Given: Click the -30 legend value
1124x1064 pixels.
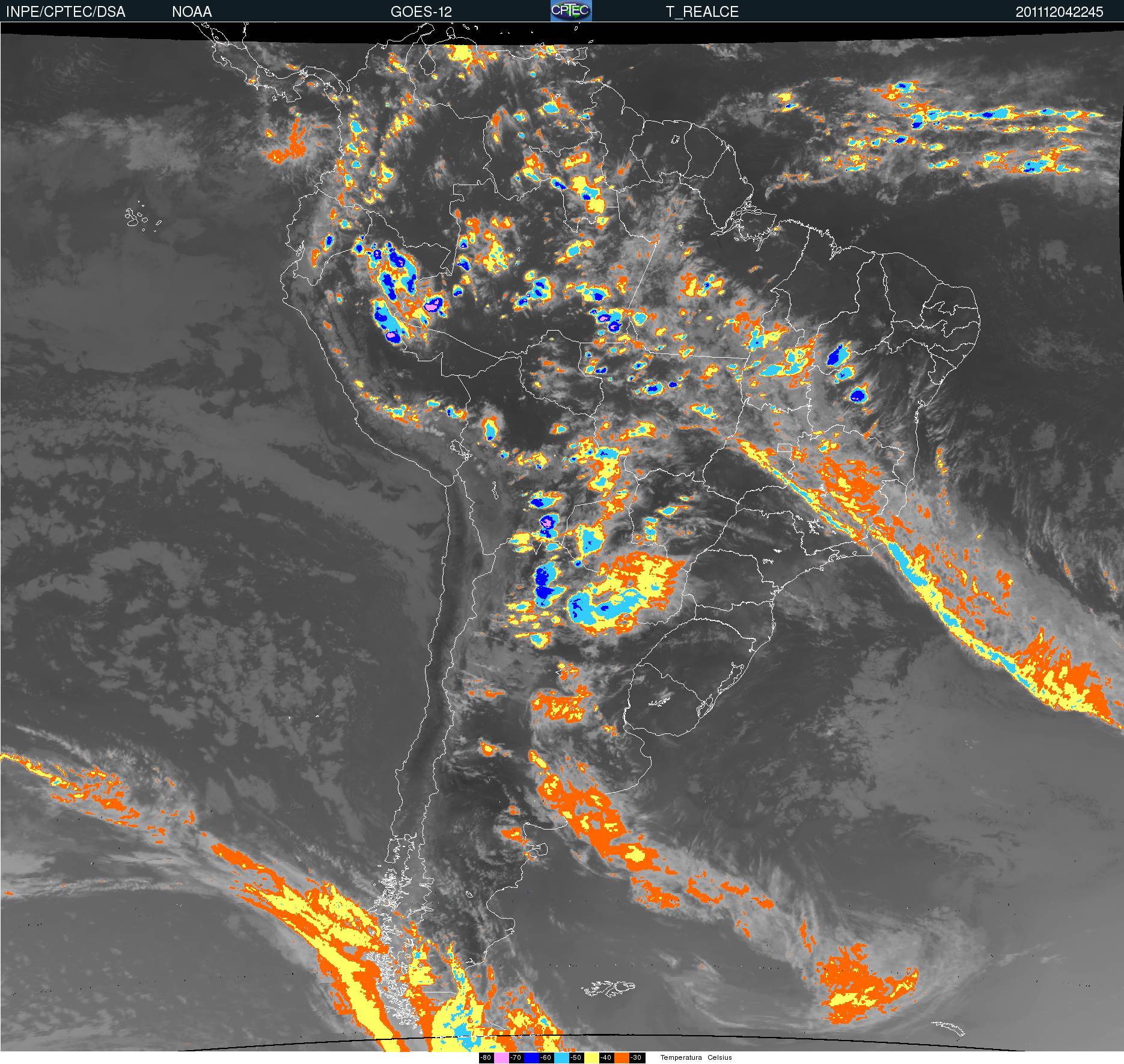Looking at the screenshot, I should [636, 1057].
